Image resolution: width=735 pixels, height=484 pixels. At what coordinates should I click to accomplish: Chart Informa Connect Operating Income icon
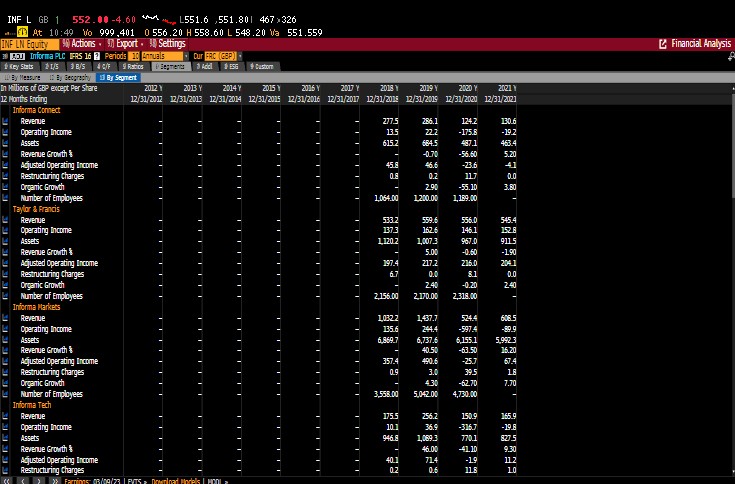click(x=5, y=132)
